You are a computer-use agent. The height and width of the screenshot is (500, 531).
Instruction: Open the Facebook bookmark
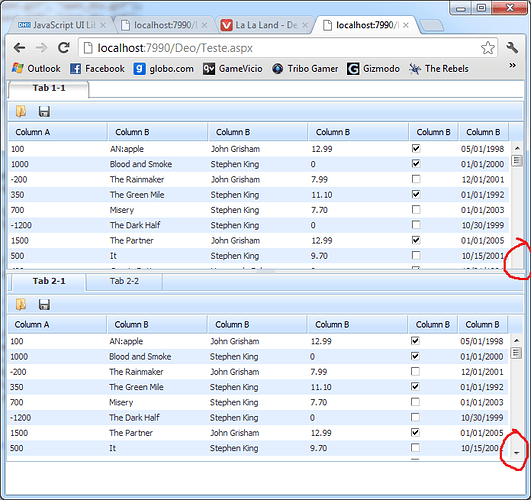pos(97,69)
